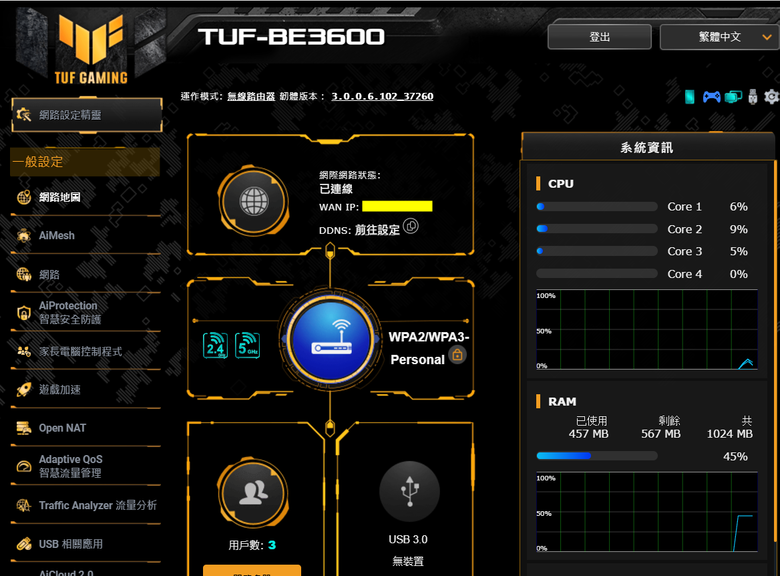Image resolution: width=780 pixels, height=576 pixels.
Task: Select the 系統資訊 panel tab
Action: [x=647, y=147]
